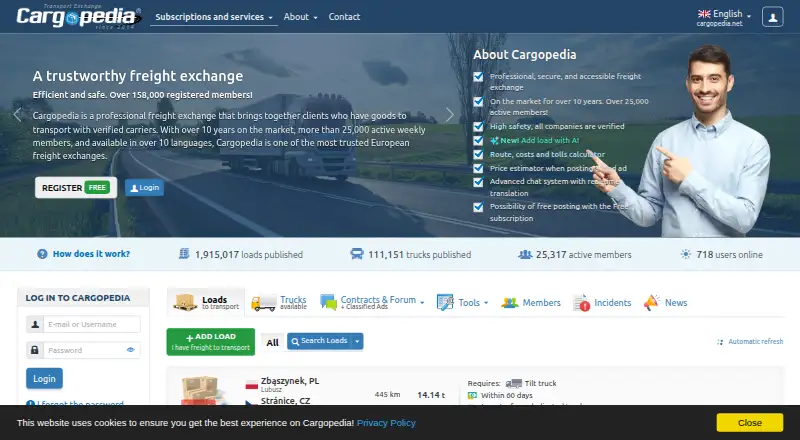Screen dimensions: 800x440
Task: Click the trucks published truck icon
Action: click(x=357, y=254)
